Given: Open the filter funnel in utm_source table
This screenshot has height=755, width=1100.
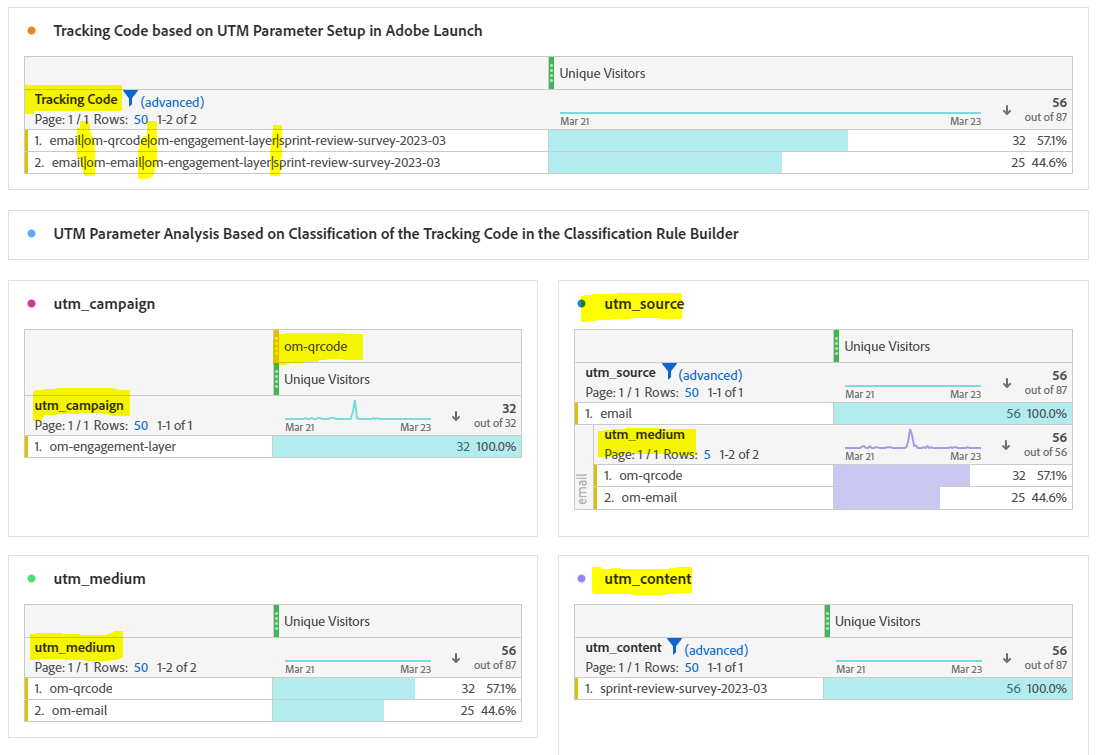Looking at the screenshot, I should pos(669,372).
